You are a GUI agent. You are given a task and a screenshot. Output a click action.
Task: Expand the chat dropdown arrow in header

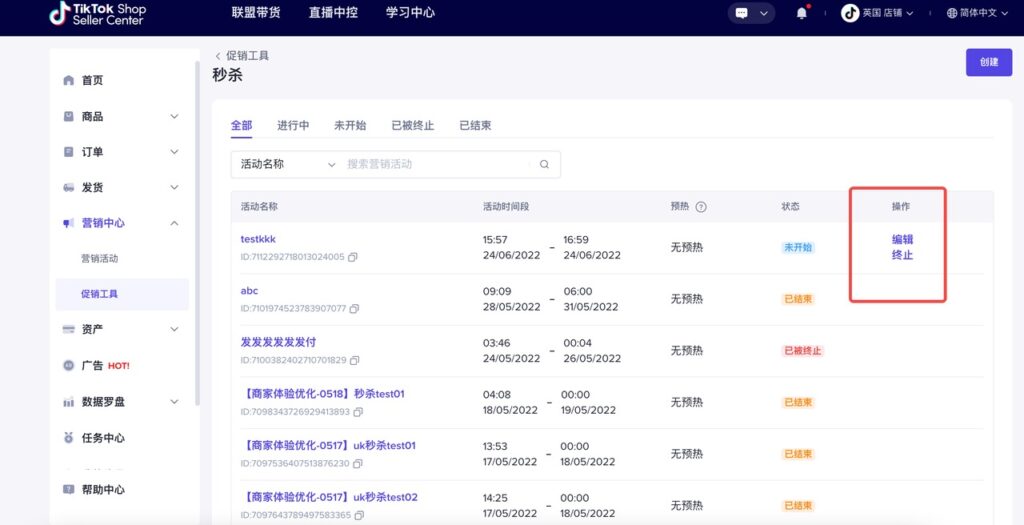763,13
